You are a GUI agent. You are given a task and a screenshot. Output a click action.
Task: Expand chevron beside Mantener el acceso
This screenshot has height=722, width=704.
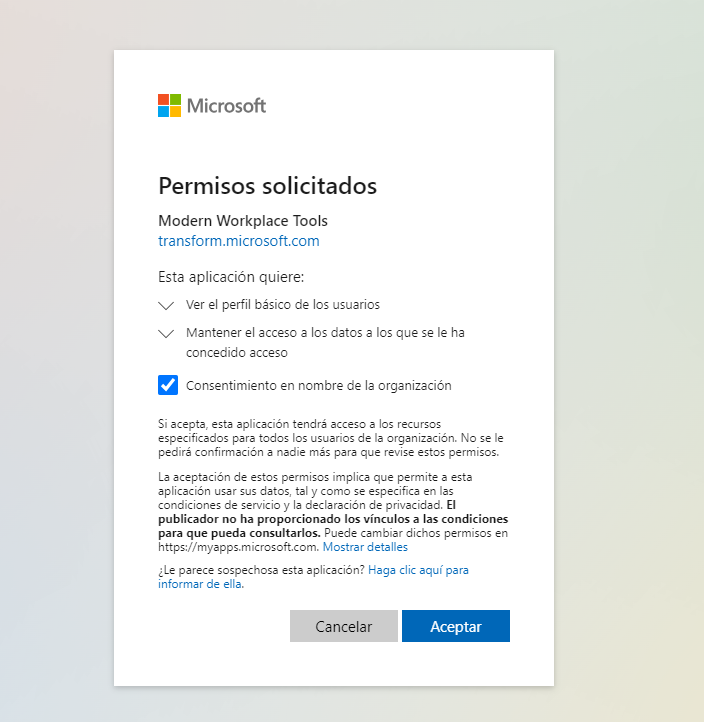click(x=166, y=333)
